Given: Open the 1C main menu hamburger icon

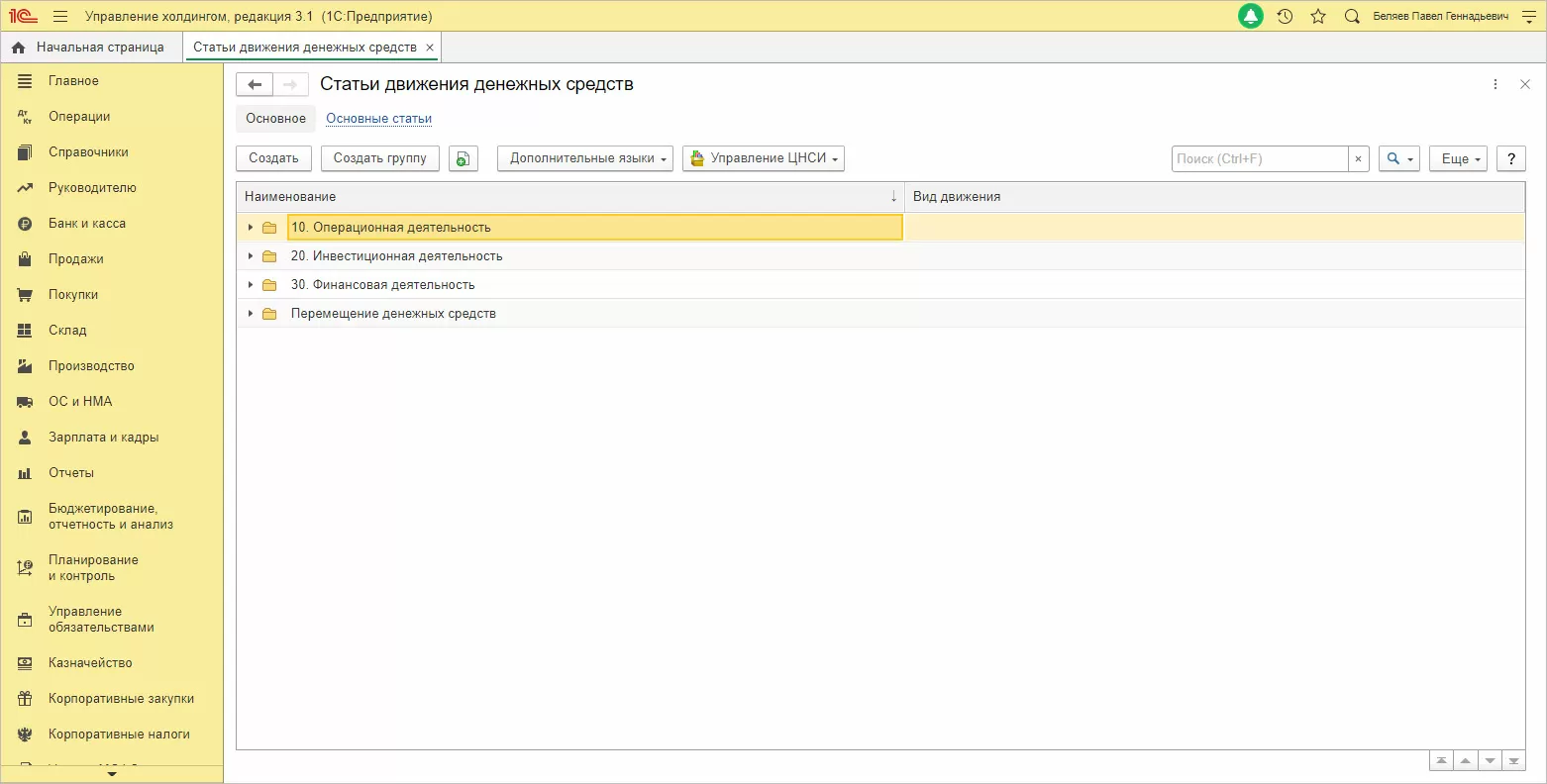Looking at the screenshot, I should coord(60,17).
